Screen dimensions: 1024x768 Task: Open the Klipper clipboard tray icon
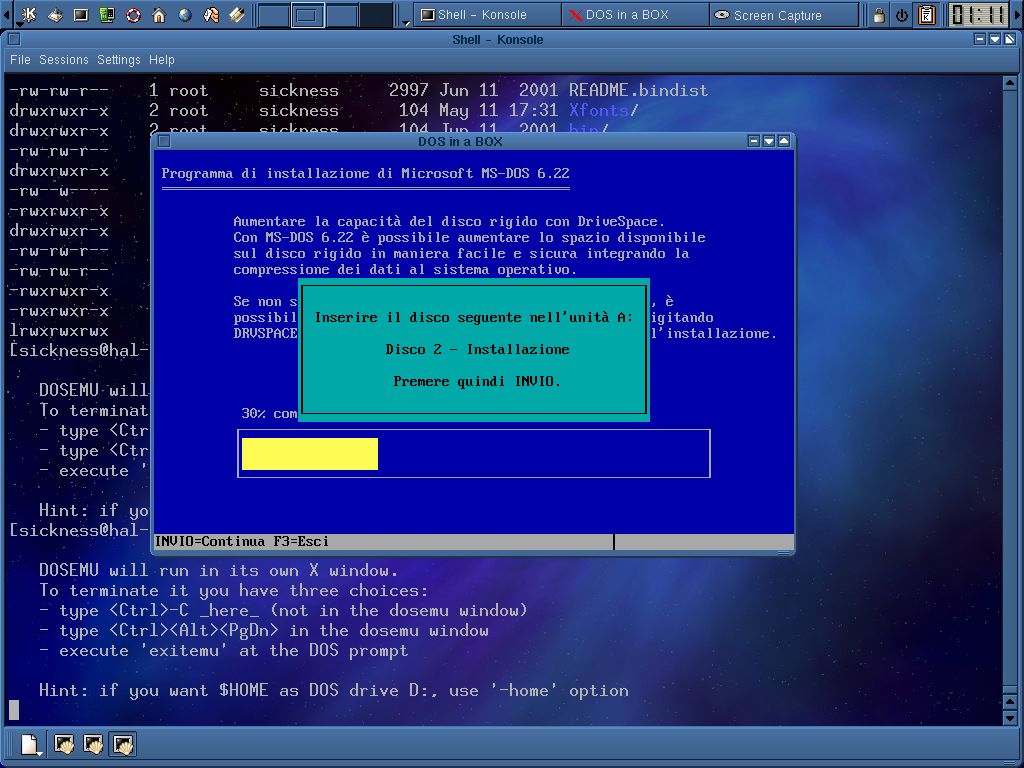pos(927,14)
